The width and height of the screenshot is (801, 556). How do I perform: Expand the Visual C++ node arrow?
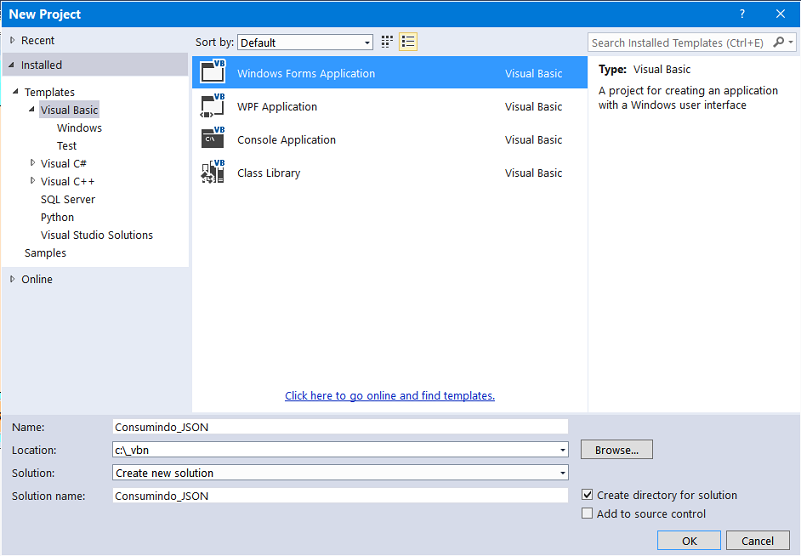(x=33, y=181)
